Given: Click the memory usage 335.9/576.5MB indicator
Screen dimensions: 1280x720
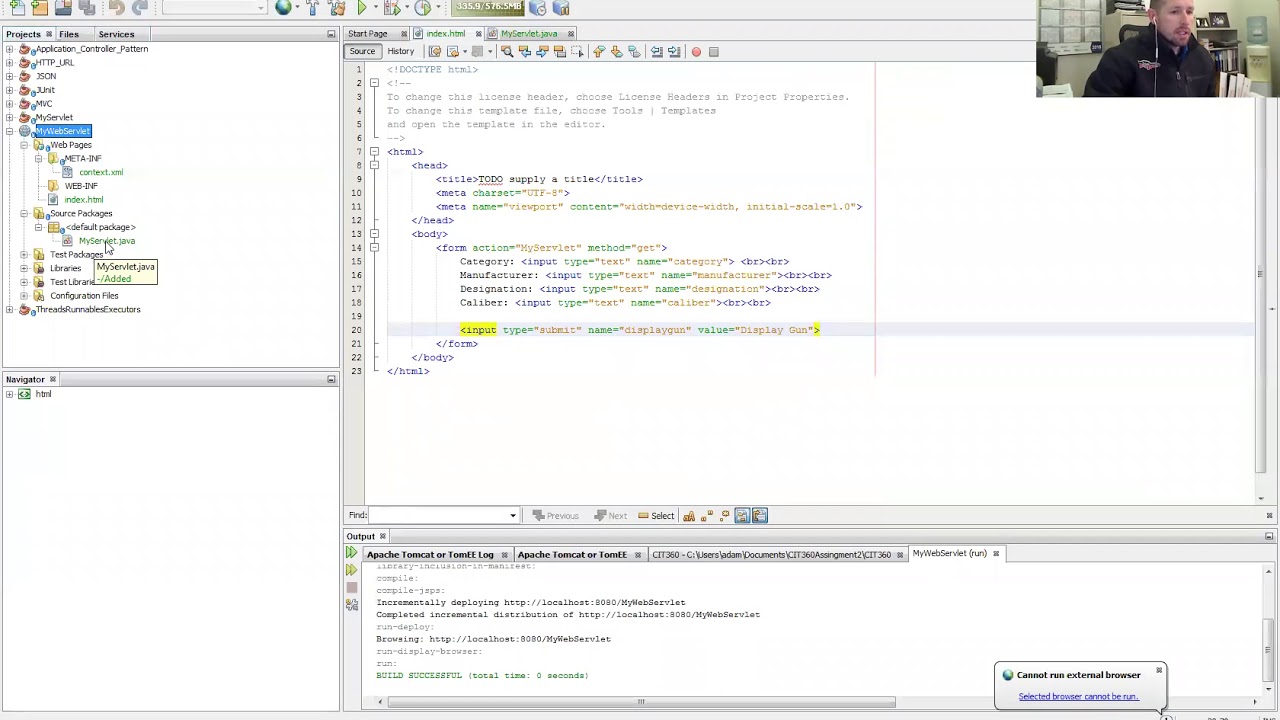Looking at the screenshot, I should tap(488, 8).
